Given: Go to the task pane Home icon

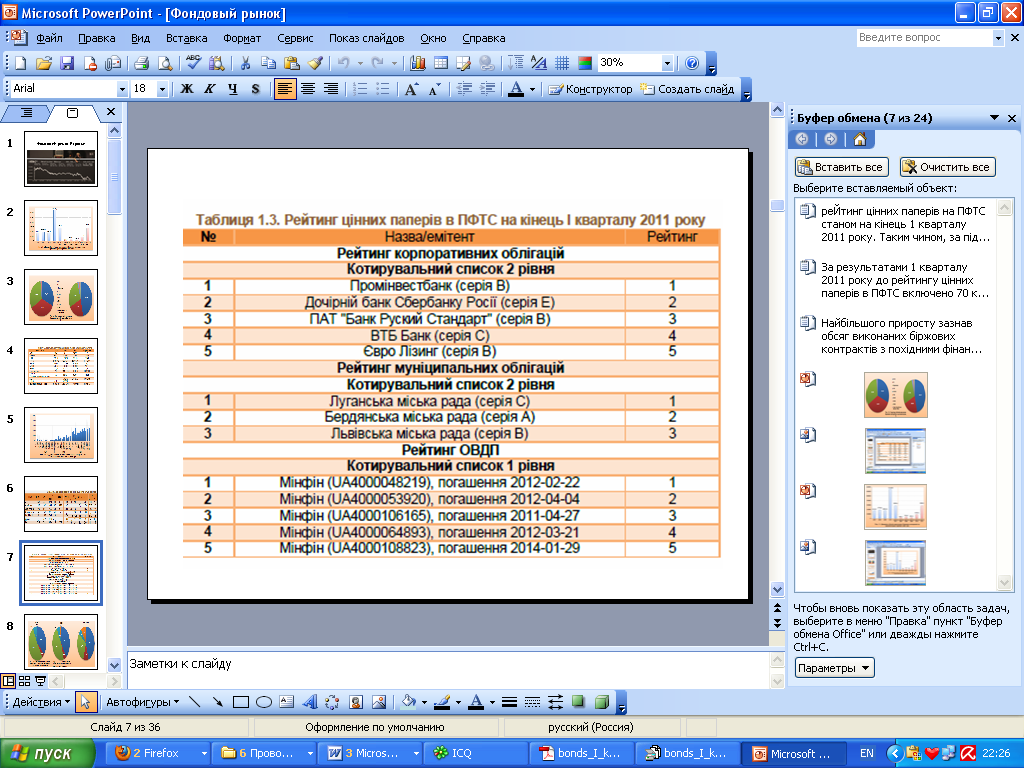Looking at the screenshot, I should [860, 139].
